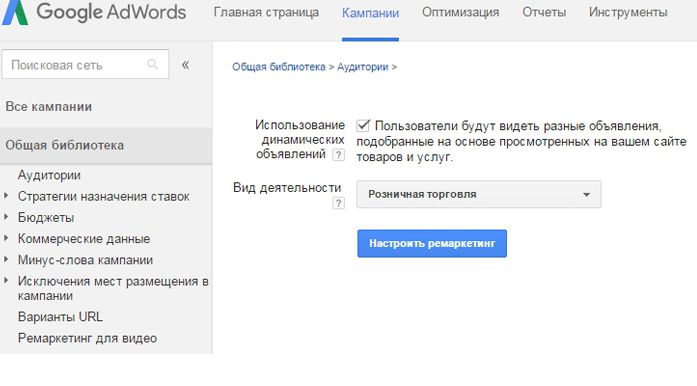Expand the Бюджеты tree arrow
The height and width of the screenshot is (386, 697).
pyautogui.click(x=6, y=217)
